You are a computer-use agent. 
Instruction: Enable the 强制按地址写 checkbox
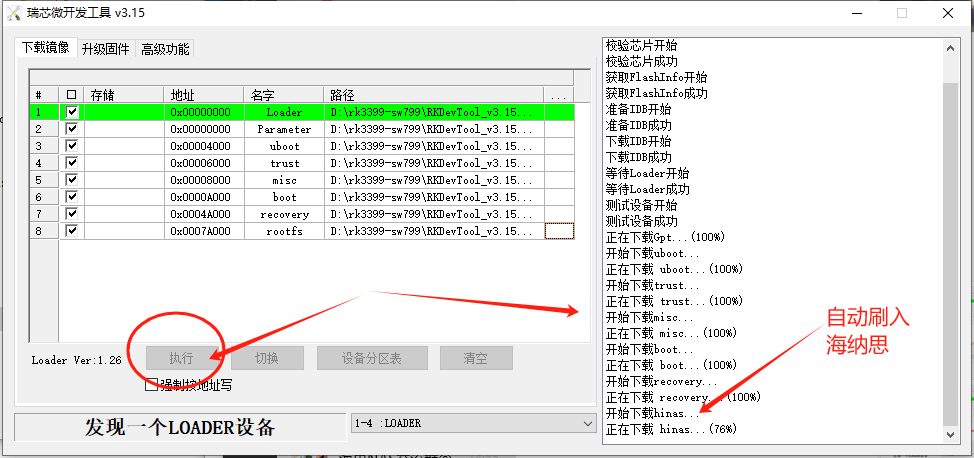(x=152, y=384)
